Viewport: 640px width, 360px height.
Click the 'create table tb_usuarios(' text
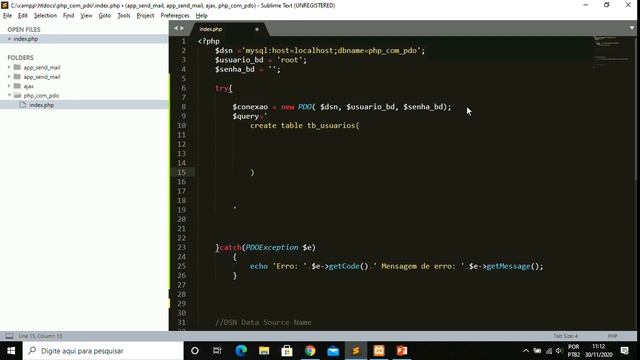(305, 125)
